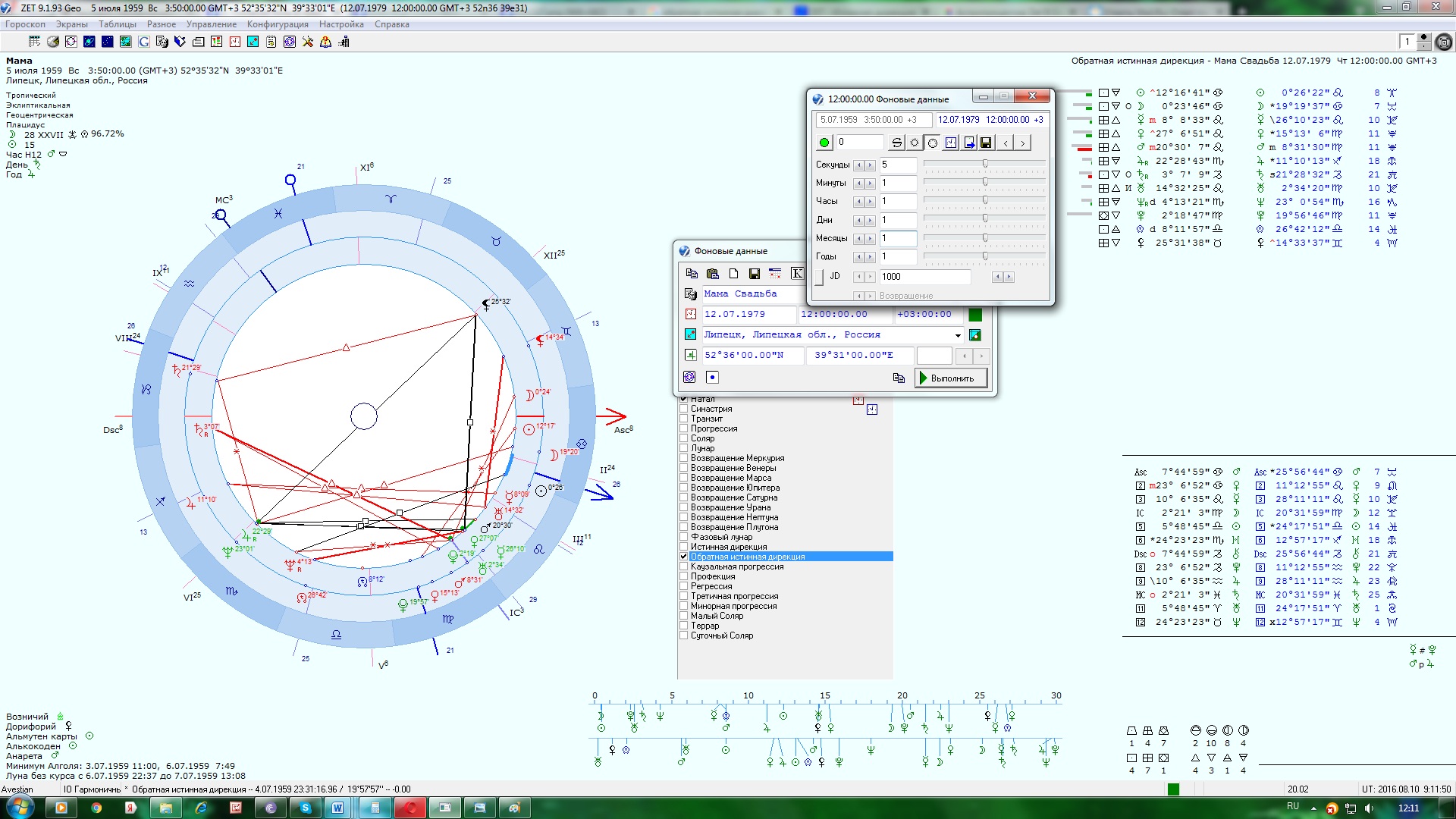Open the star sky map toolbar icon
1456x819 pixels.
pyautogui.click(x=108, y=42)
